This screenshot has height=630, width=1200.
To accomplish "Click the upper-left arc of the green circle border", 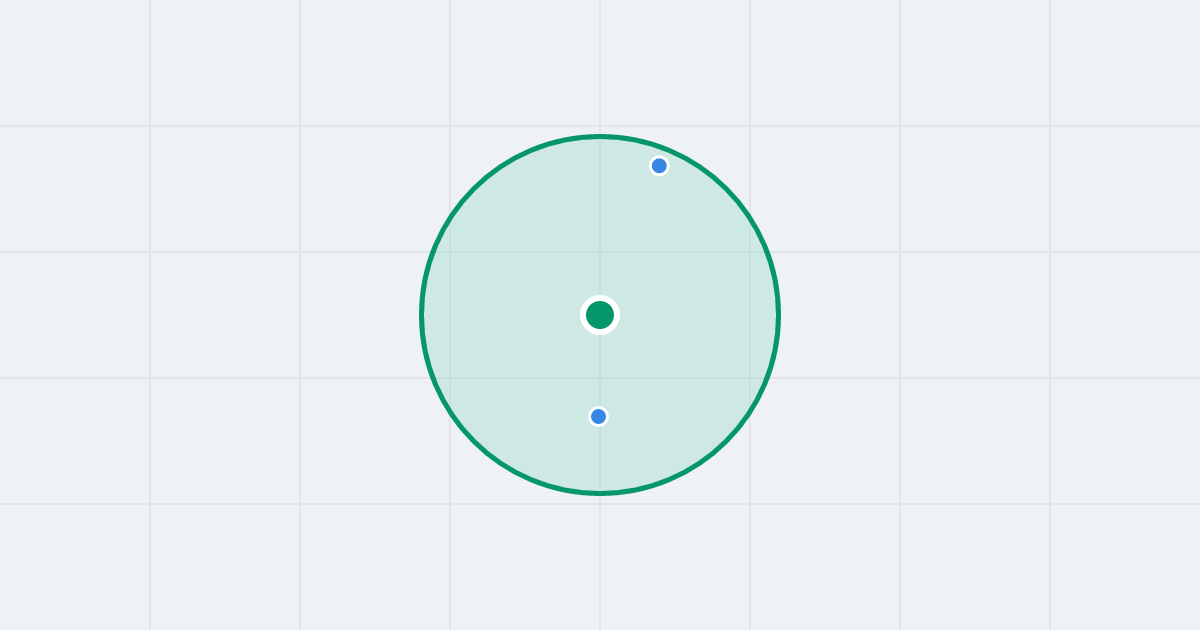I will [474, 189].
